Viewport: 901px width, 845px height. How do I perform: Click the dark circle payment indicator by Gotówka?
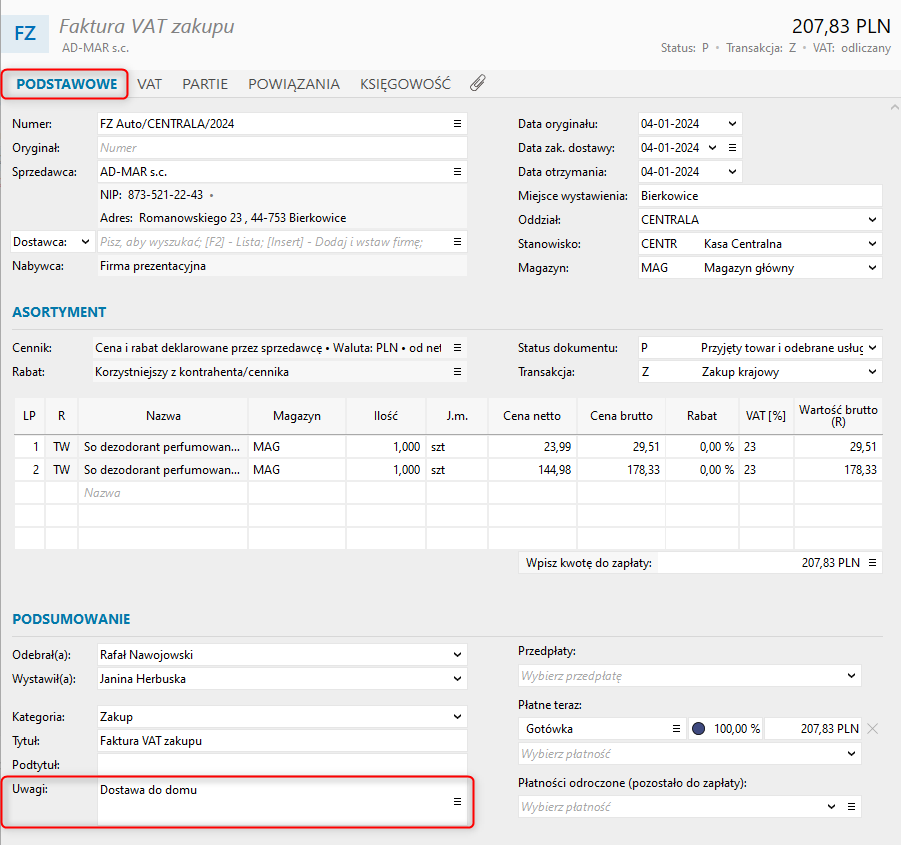699,729
